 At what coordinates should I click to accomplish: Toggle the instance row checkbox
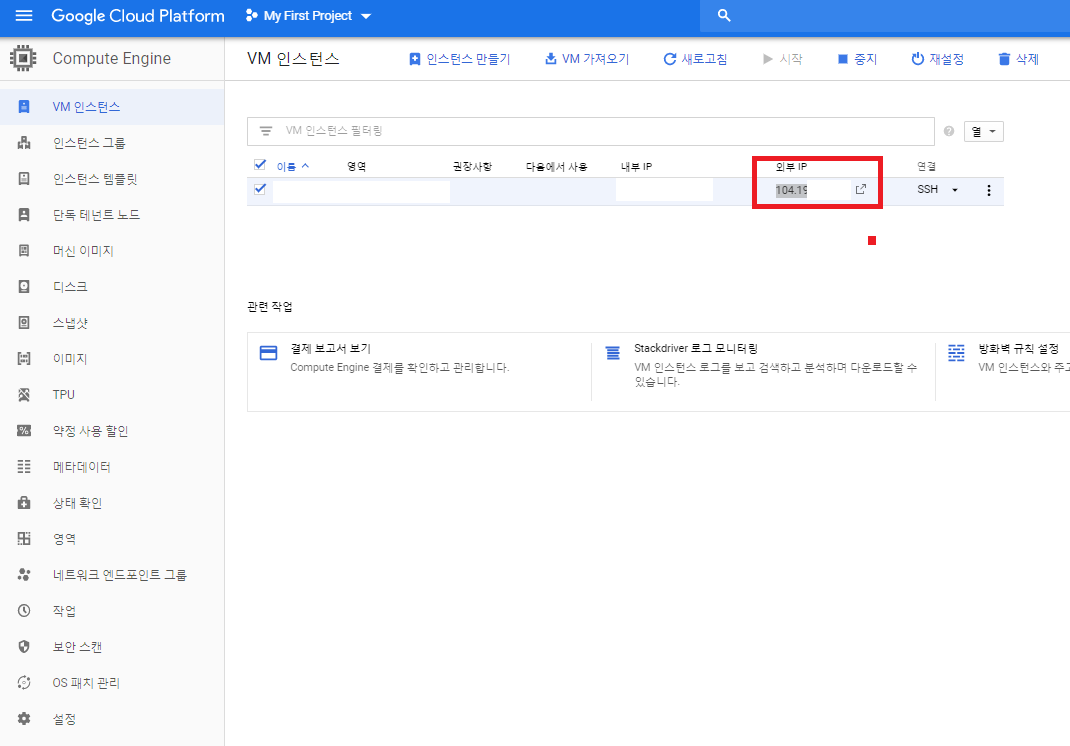[260, 189]
